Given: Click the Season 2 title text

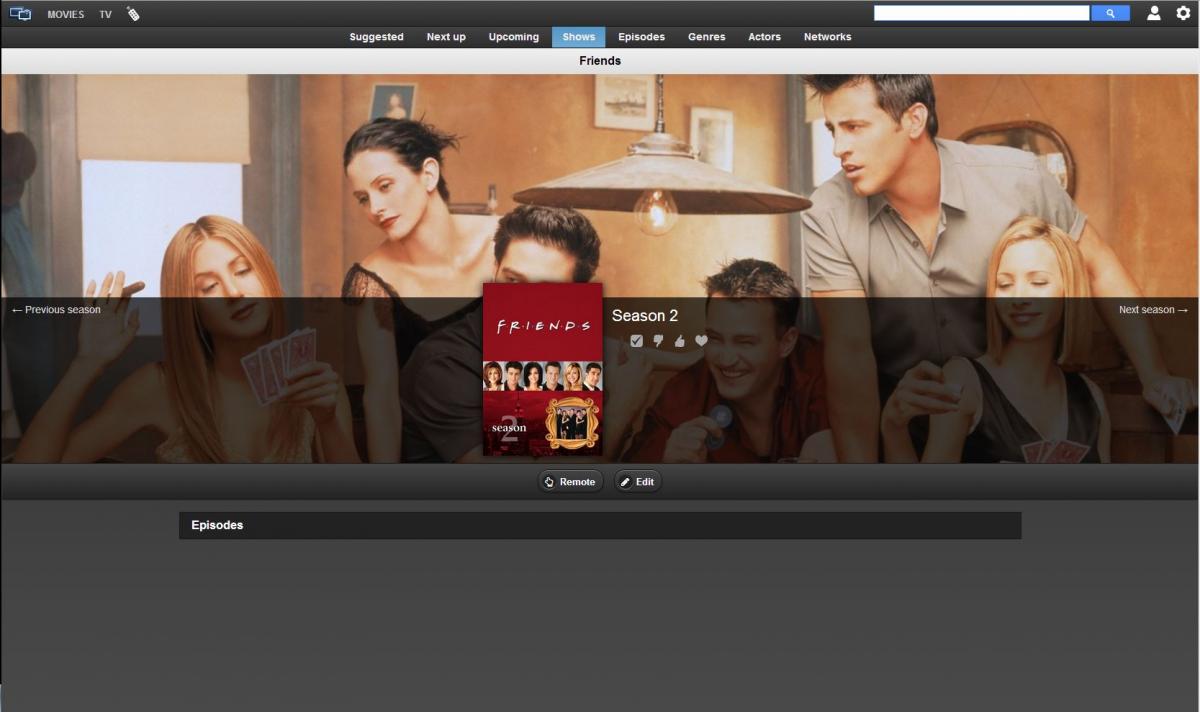Looking at the screenshot, I should 645,316.
